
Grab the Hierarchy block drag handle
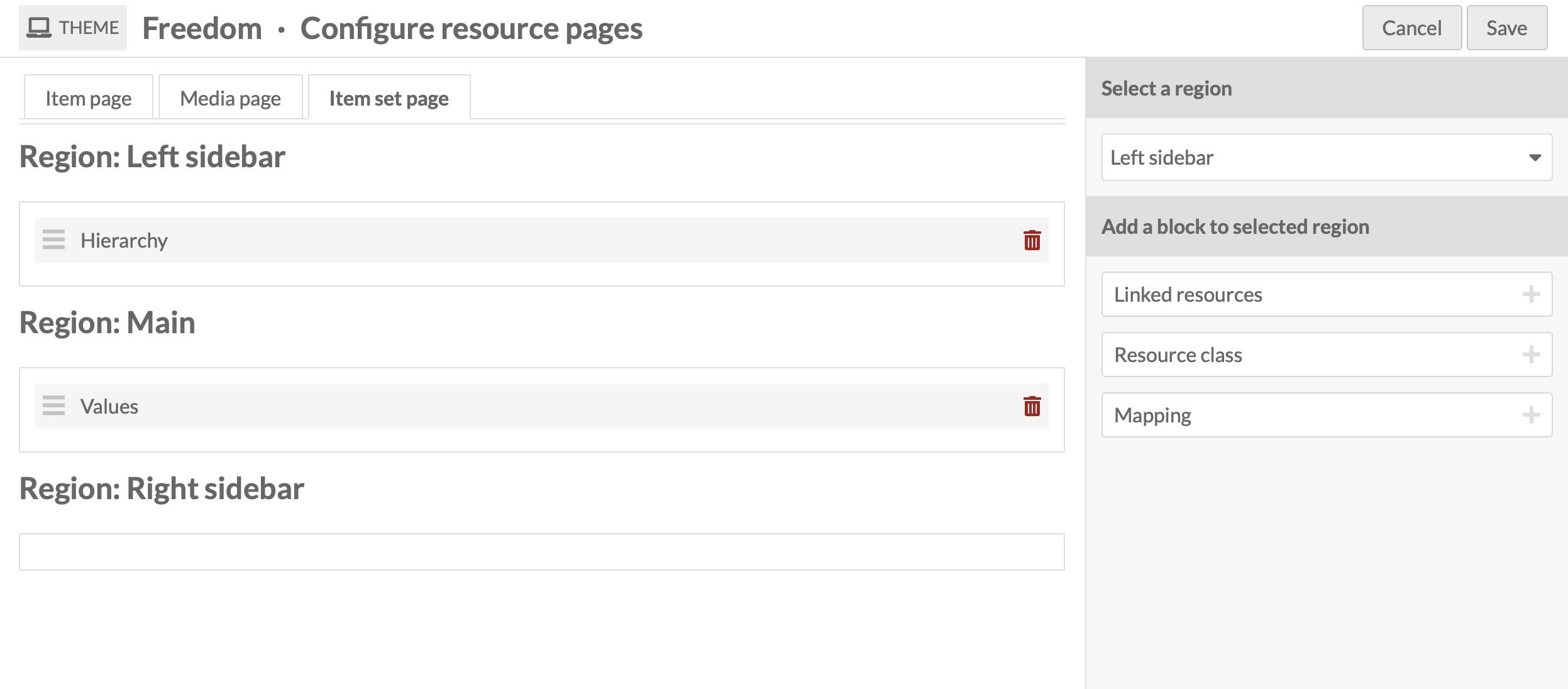53,240
